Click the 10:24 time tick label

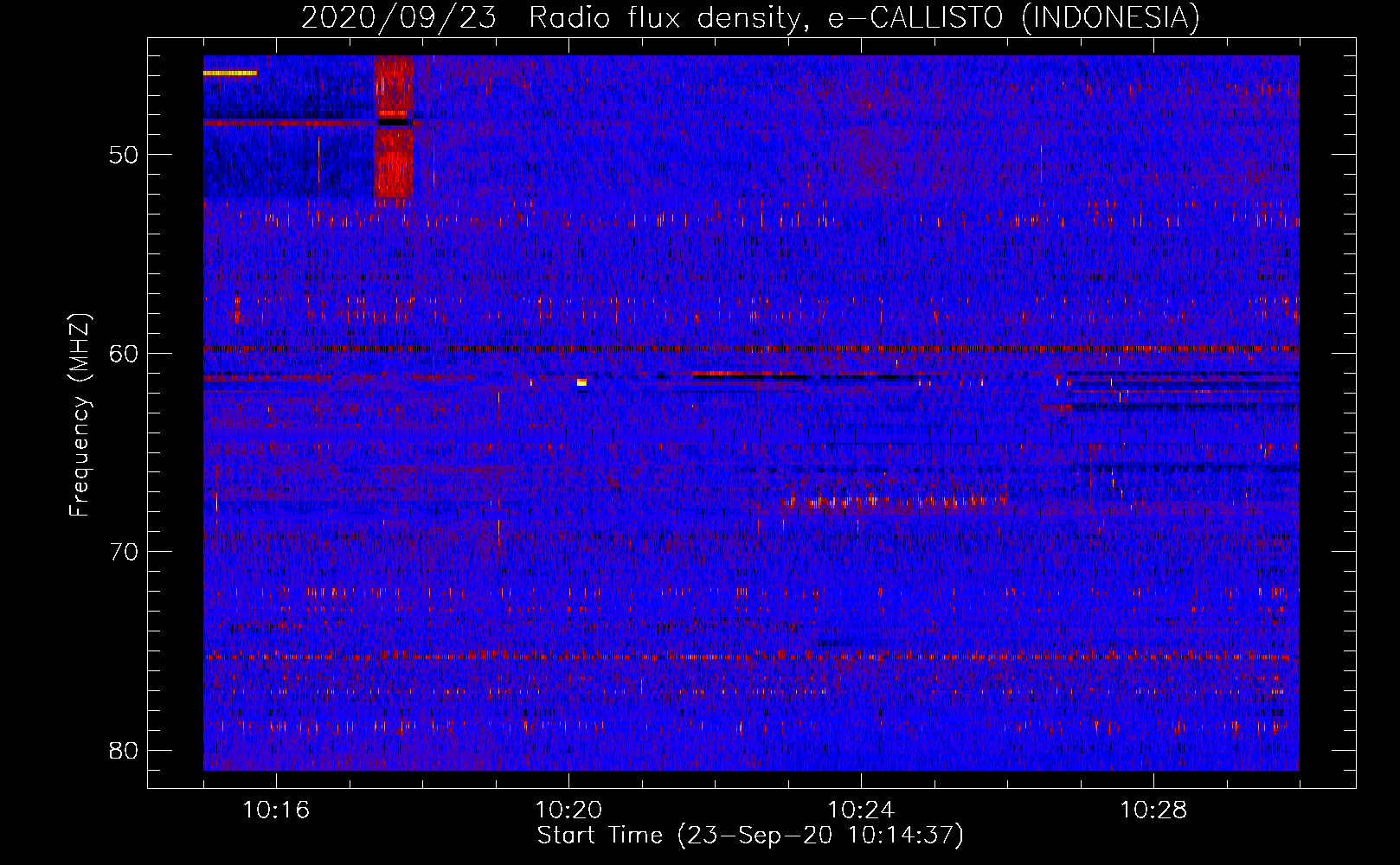click(x=861, y=811)
